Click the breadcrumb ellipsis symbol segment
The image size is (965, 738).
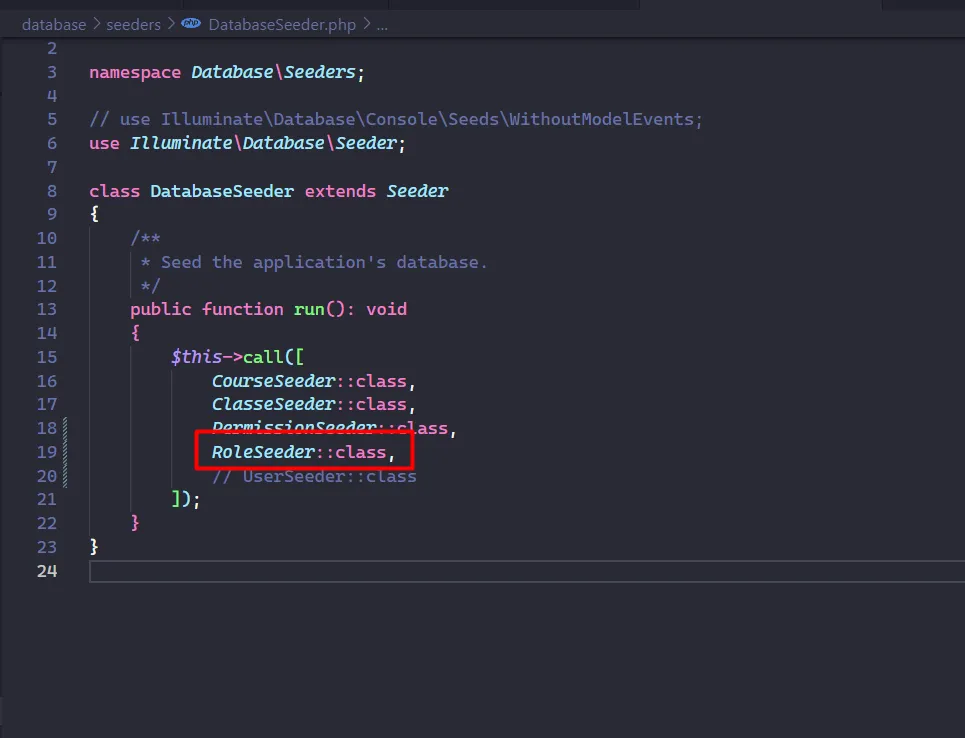[x=381, y=24]
